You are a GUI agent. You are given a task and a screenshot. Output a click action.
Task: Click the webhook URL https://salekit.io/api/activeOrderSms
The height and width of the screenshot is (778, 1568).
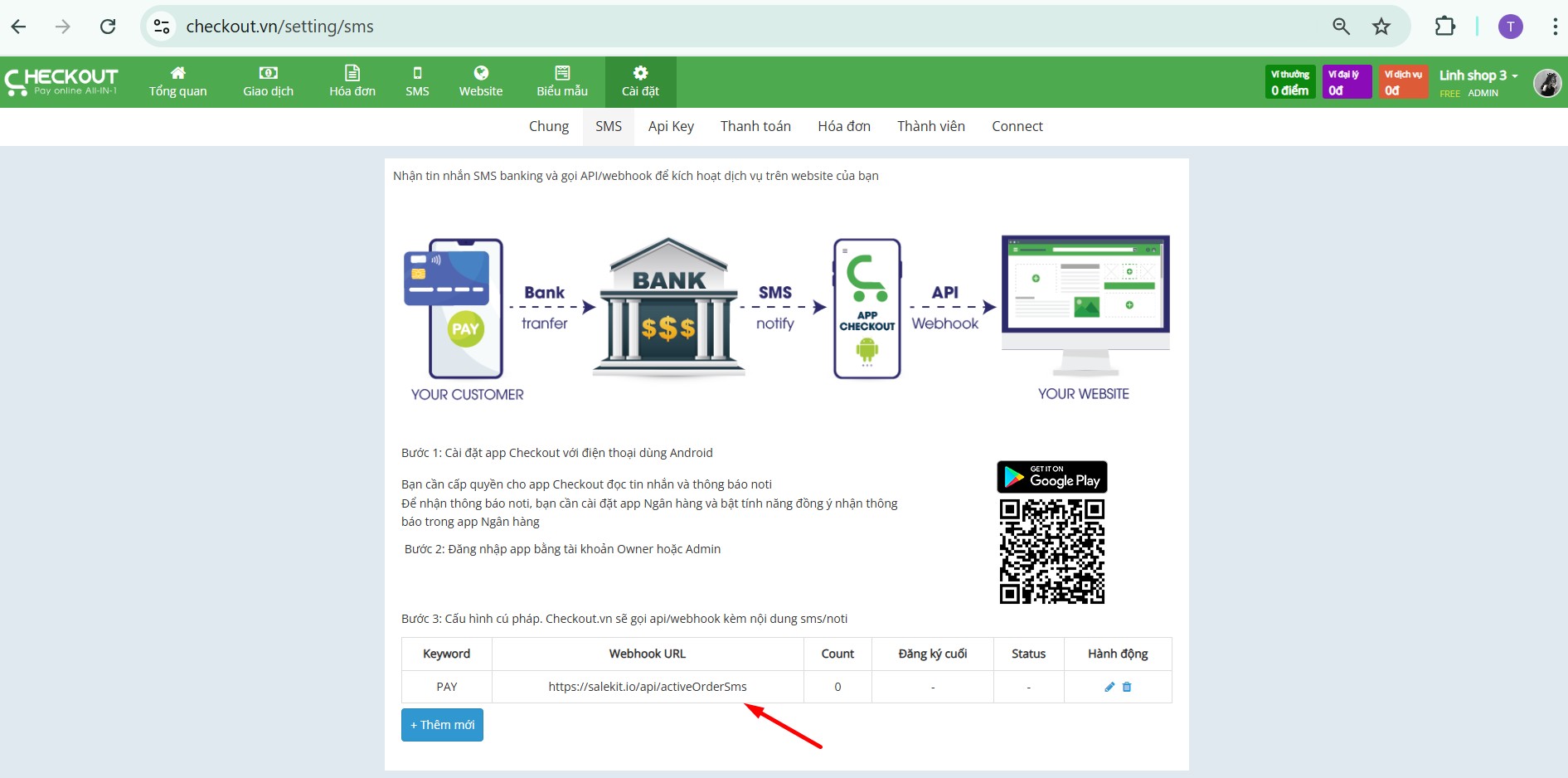pyautogui.click(x=648, y=687)
